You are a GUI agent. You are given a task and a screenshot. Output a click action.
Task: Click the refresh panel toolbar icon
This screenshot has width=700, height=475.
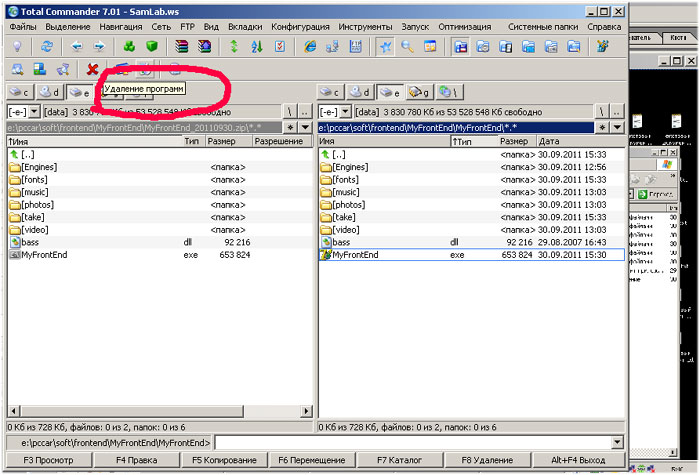pyautogui.click(x=47, y=46)
